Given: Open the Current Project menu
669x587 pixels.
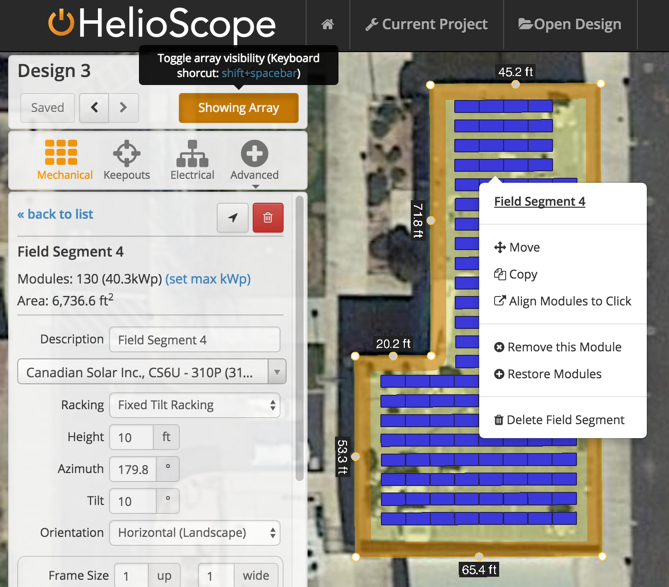Looking at the screenshot, I should pos(426,24).
